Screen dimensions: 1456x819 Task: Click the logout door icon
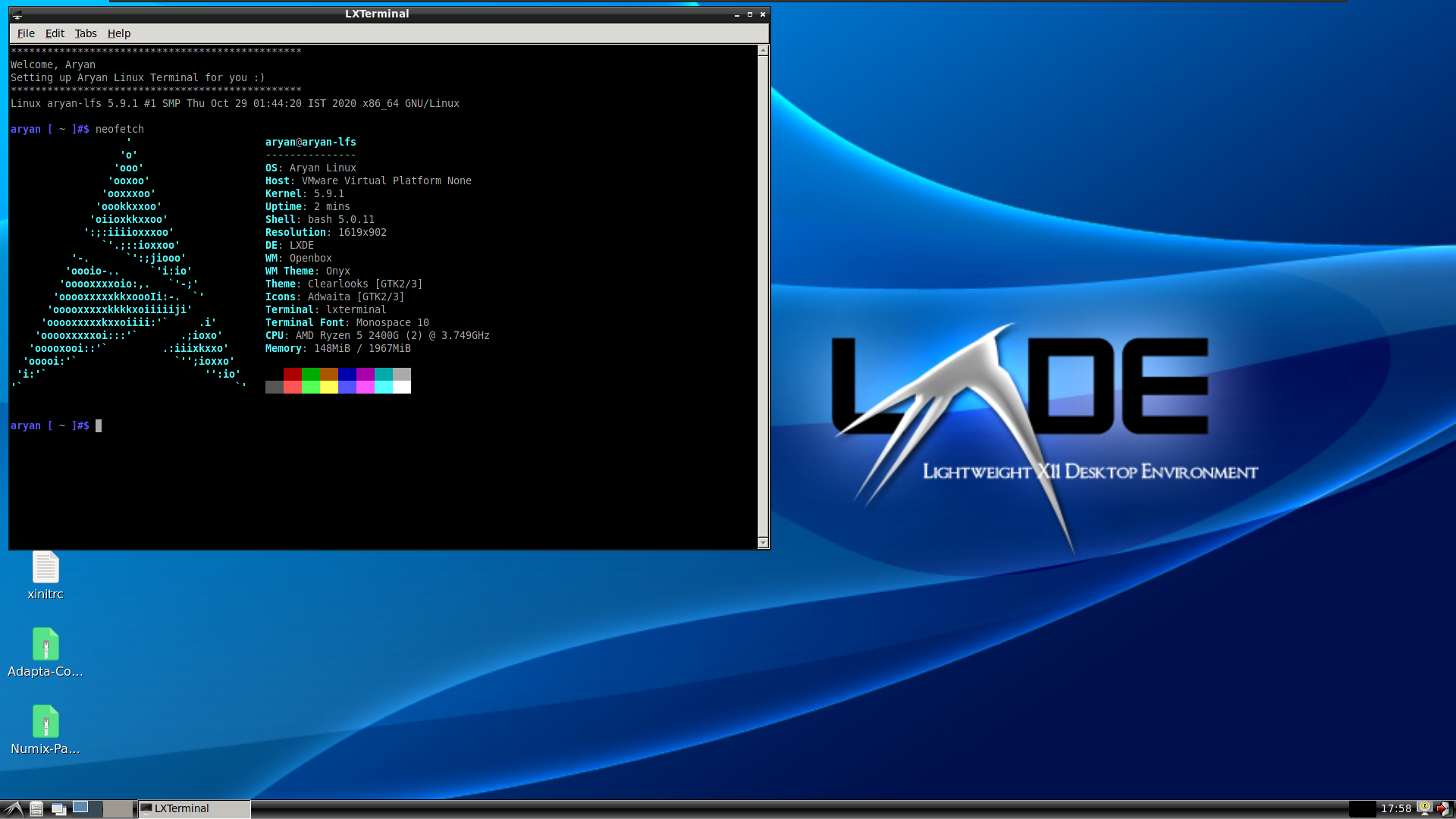1443,808
